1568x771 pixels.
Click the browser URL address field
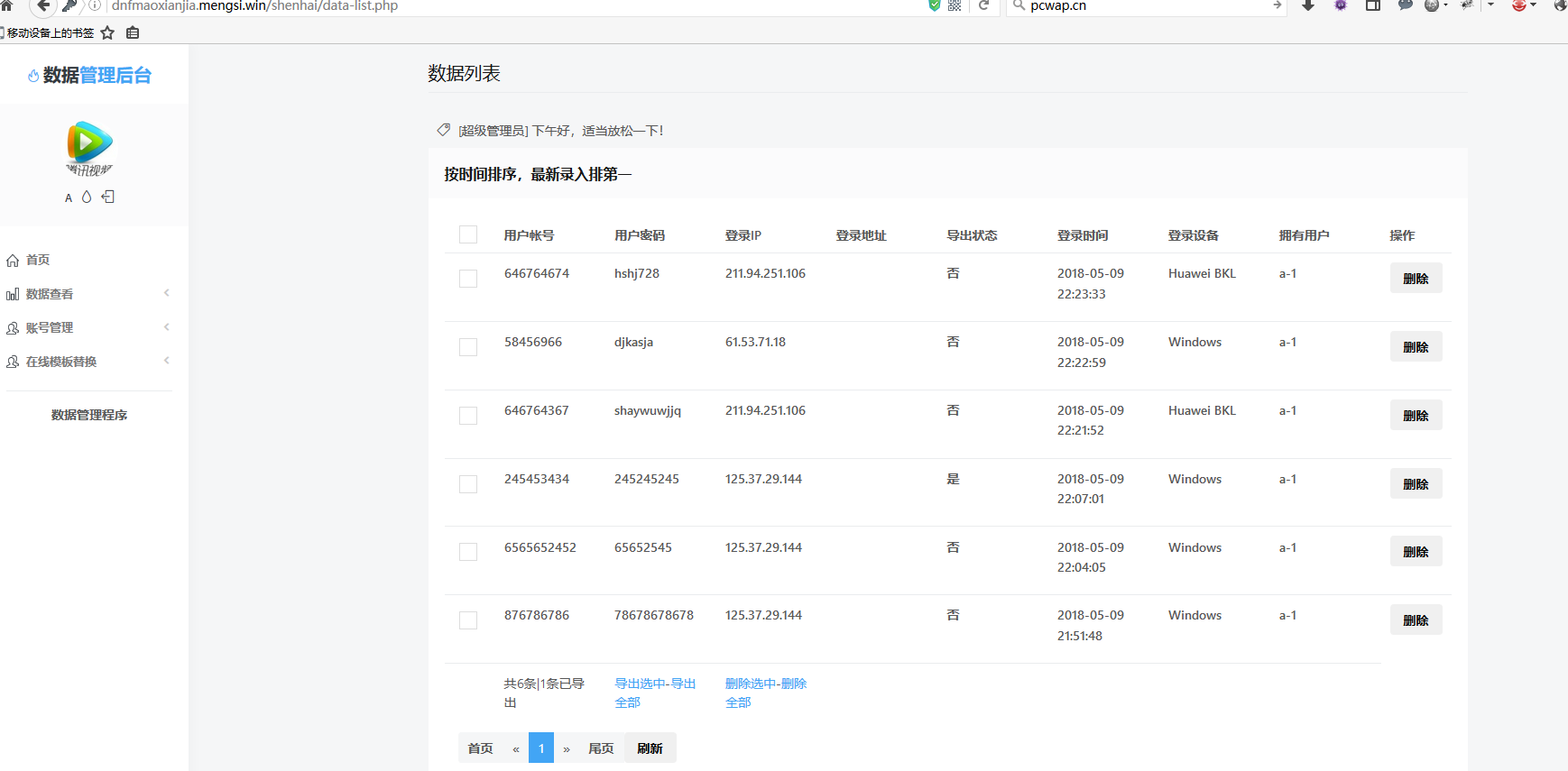pos(514,5)
